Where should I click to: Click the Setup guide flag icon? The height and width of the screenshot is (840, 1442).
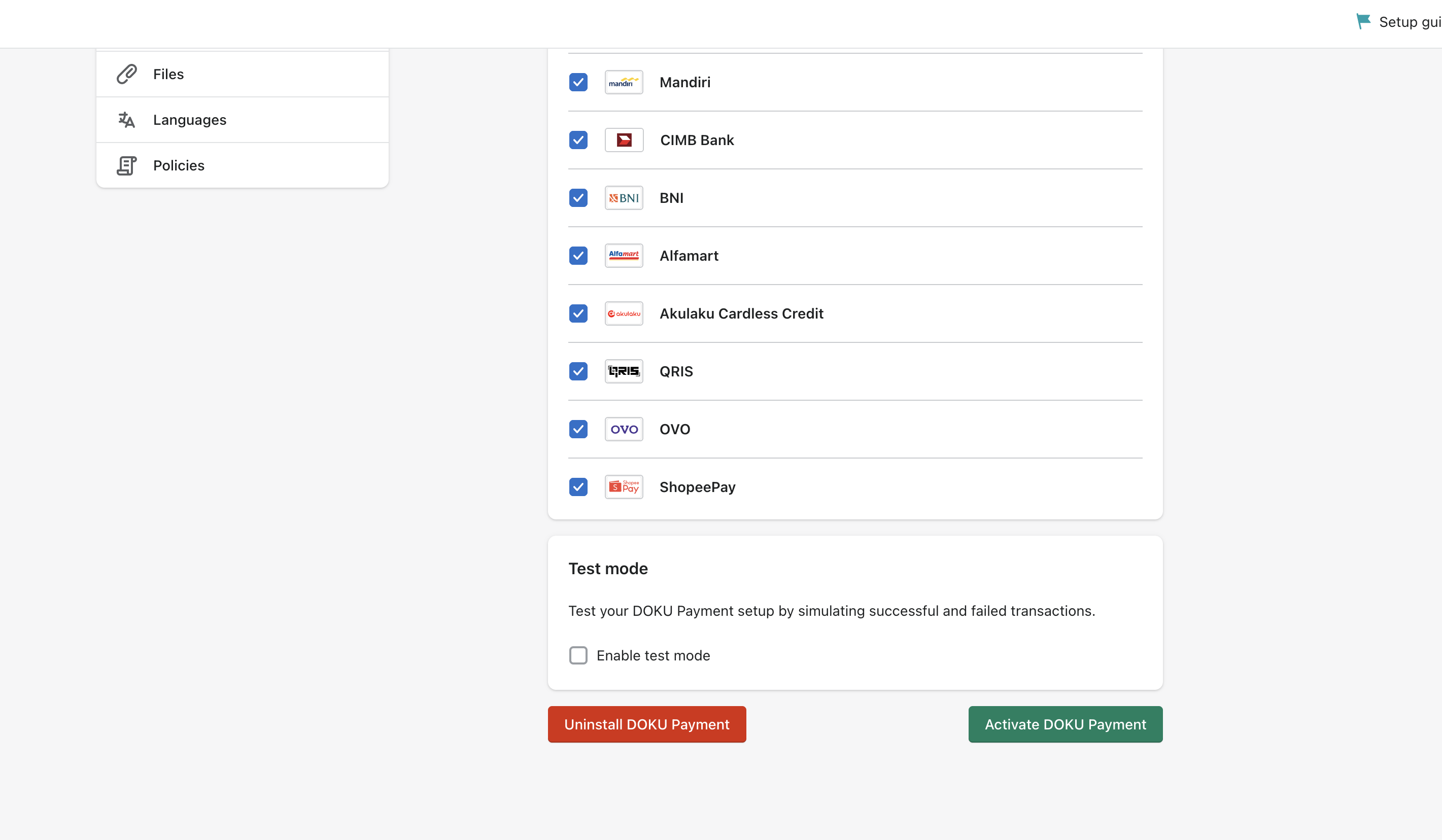pyautogui.click(x=1363, y=22)
